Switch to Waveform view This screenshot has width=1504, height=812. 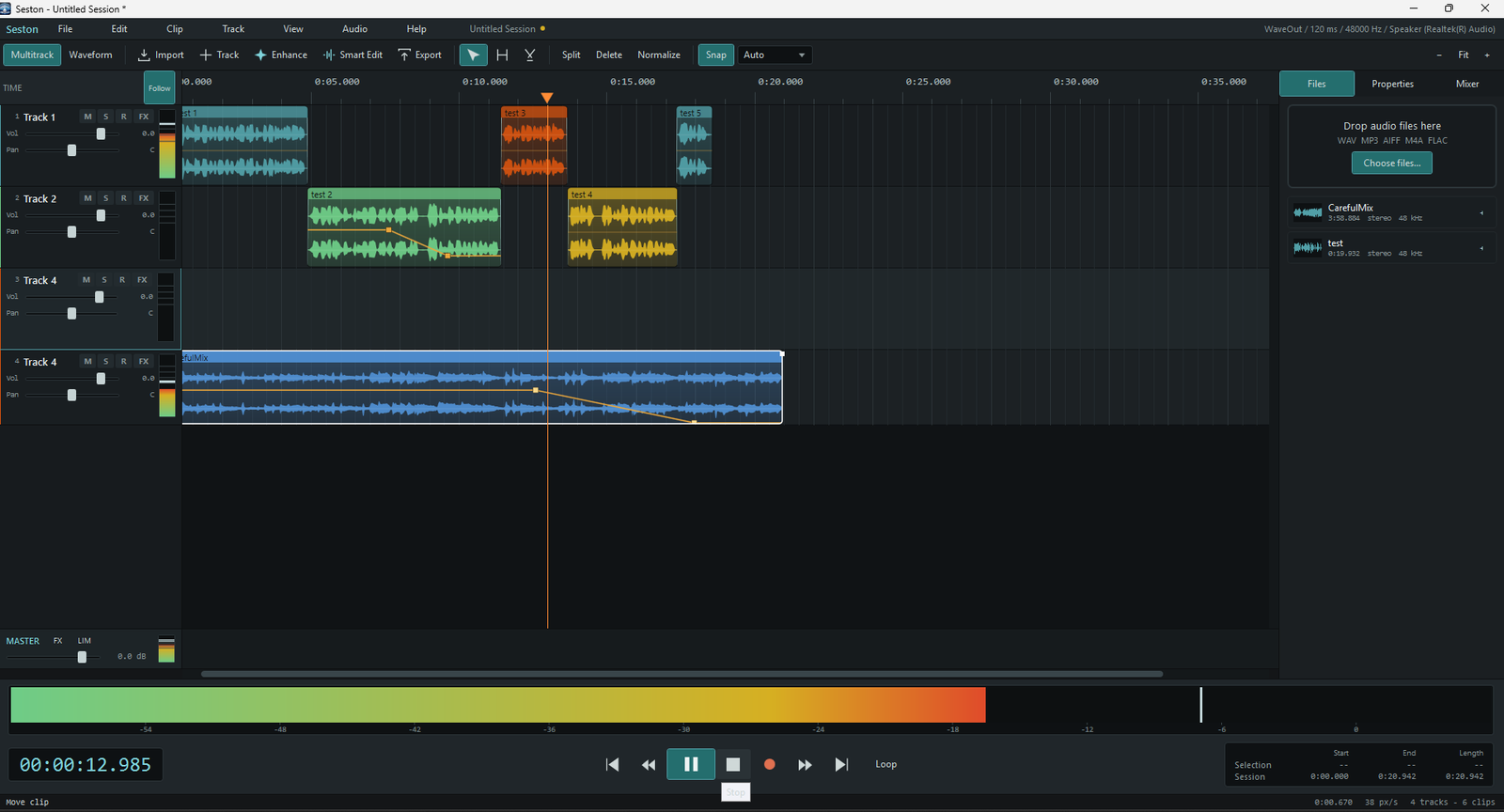pyautogui.click(x=90, y=55)
